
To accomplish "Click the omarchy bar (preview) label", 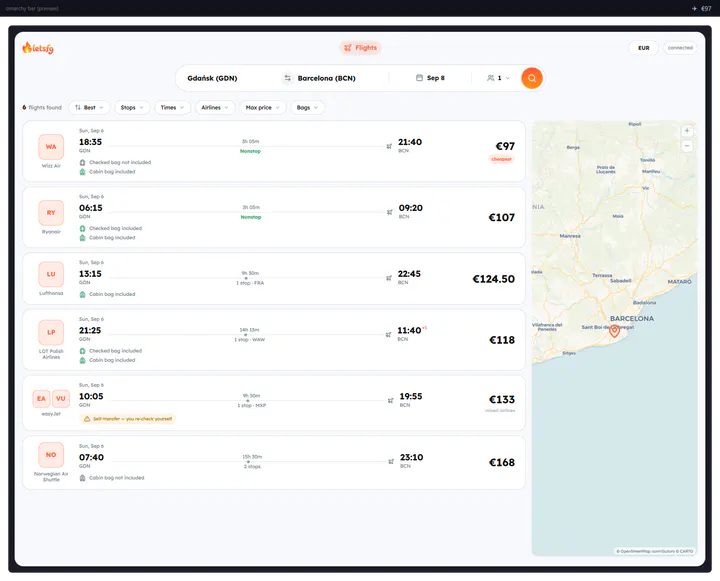I will (32, 8).
